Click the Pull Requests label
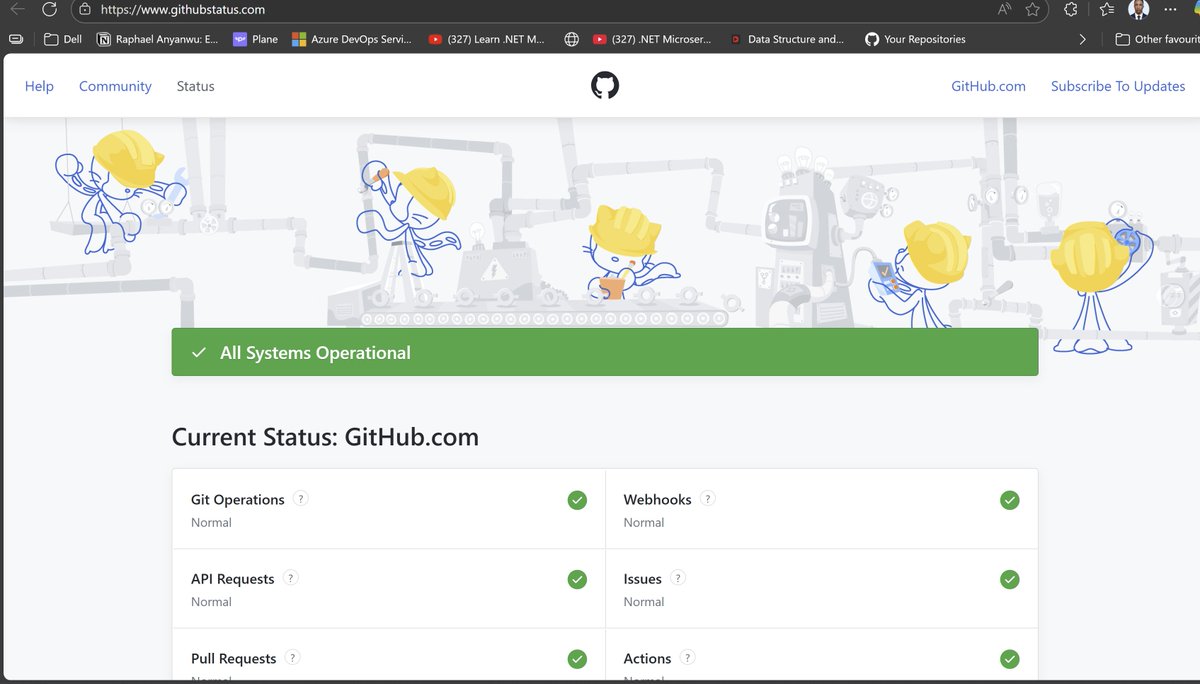Screen dimensions: 1200x684 (234, 659)
